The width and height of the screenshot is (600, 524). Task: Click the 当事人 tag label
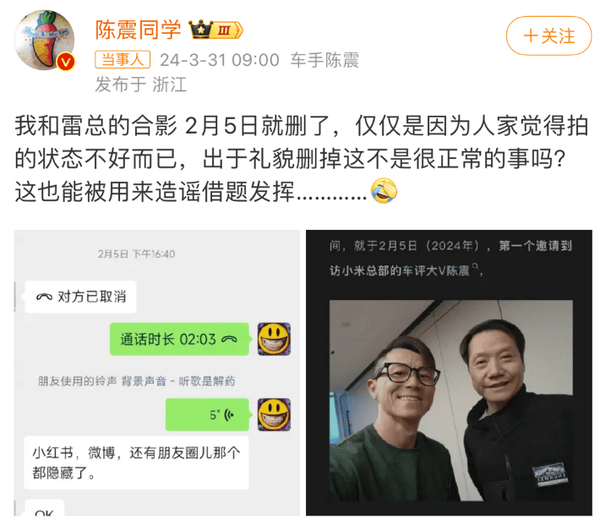tap(122, 60)
